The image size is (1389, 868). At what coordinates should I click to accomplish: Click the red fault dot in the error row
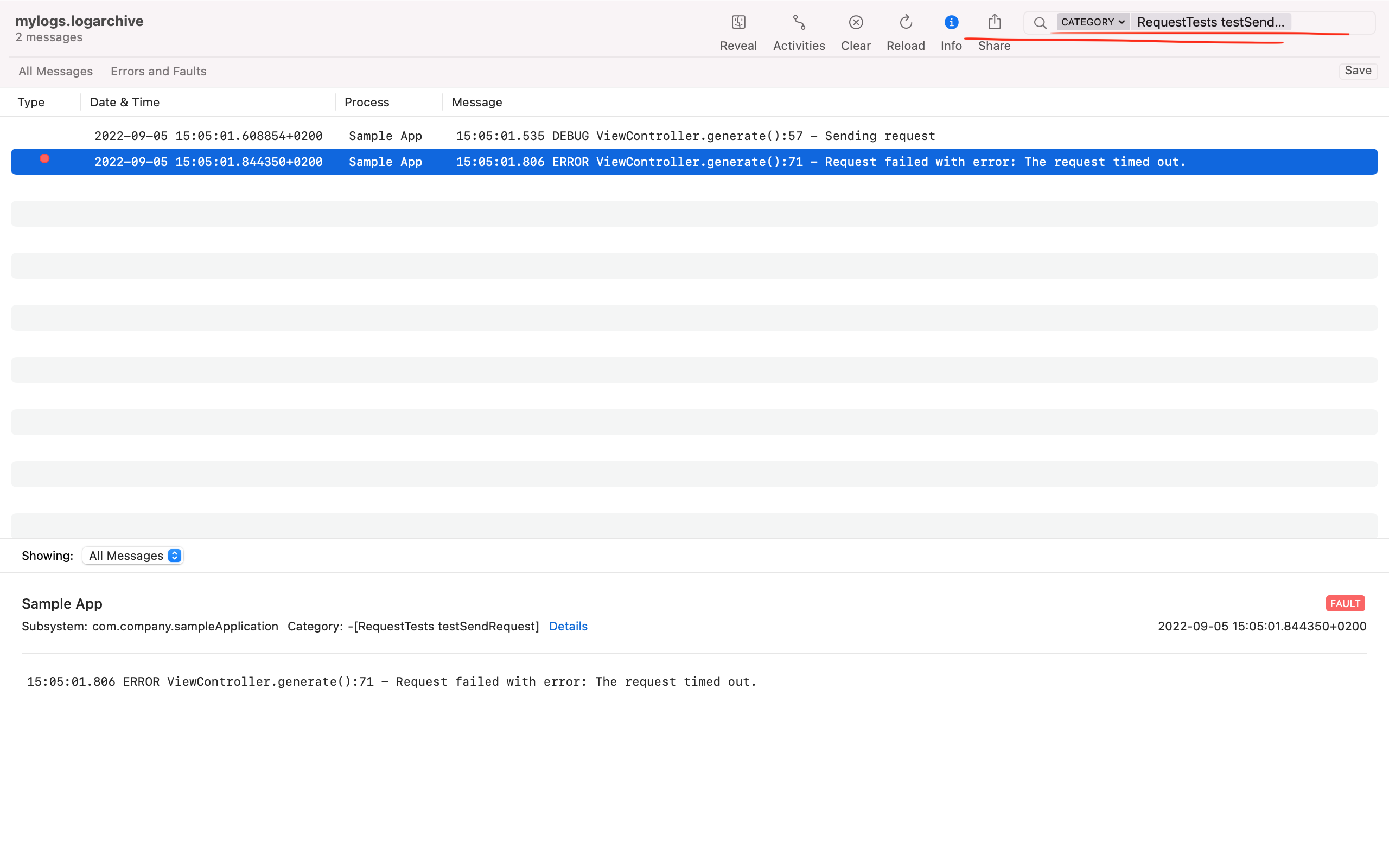44,158
